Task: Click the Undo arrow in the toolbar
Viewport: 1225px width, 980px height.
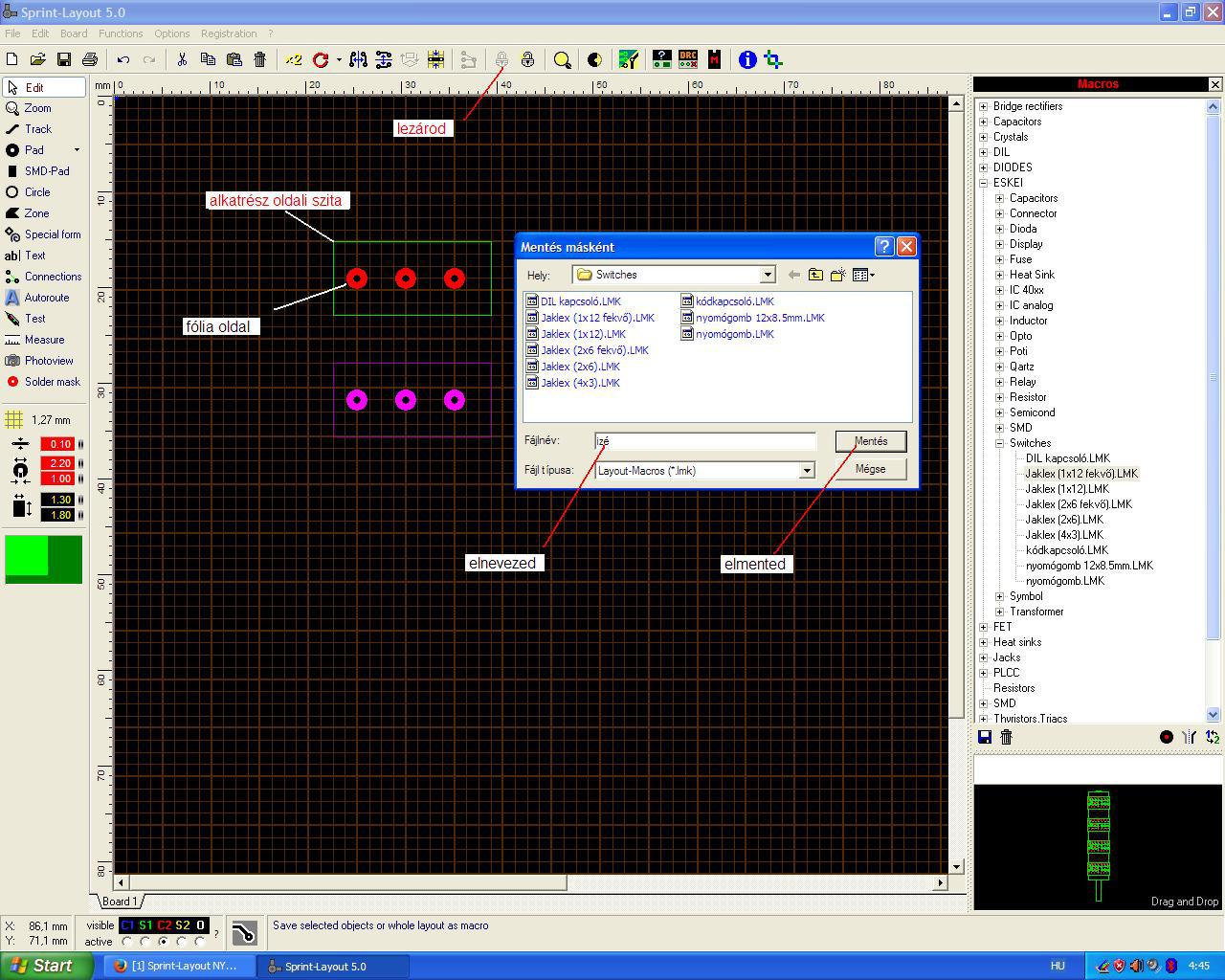Action: tap(123, 59)
